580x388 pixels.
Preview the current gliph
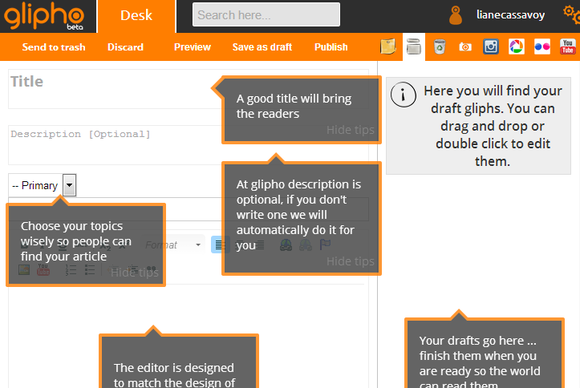pyautogui.click(x=192, y=47)
